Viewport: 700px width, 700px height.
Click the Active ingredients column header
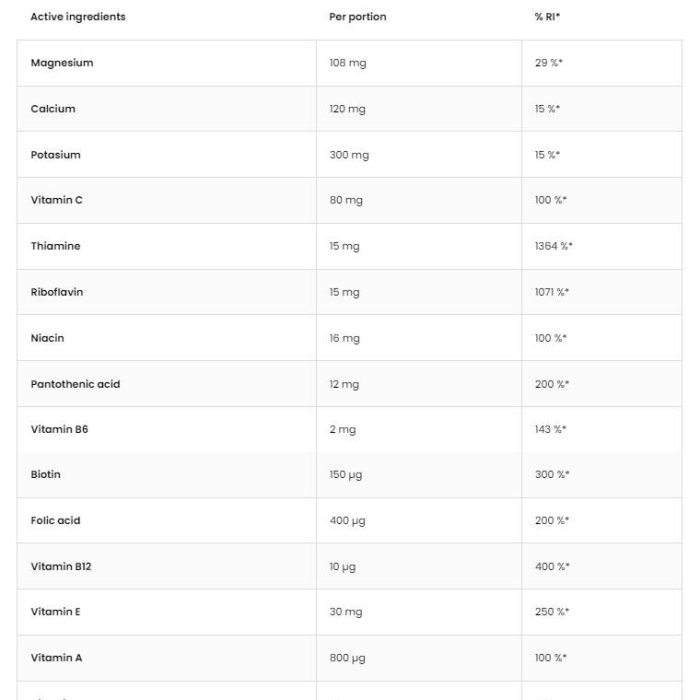(78, 17)
